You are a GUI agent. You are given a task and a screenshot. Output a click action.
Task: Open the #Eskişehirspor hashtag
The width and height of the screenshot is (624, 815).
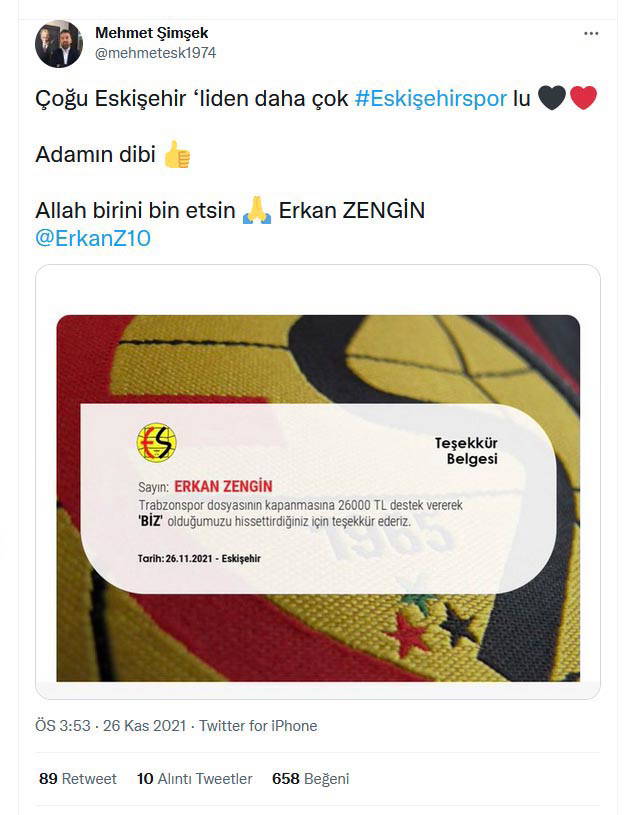[x=431, y=98]
